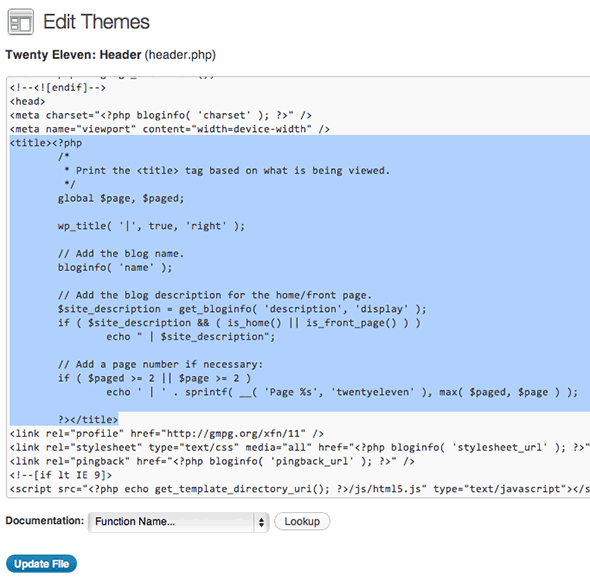590x577 pixels.
Task: Click the <title><?php opening line
Action: [x=46, y=143]
